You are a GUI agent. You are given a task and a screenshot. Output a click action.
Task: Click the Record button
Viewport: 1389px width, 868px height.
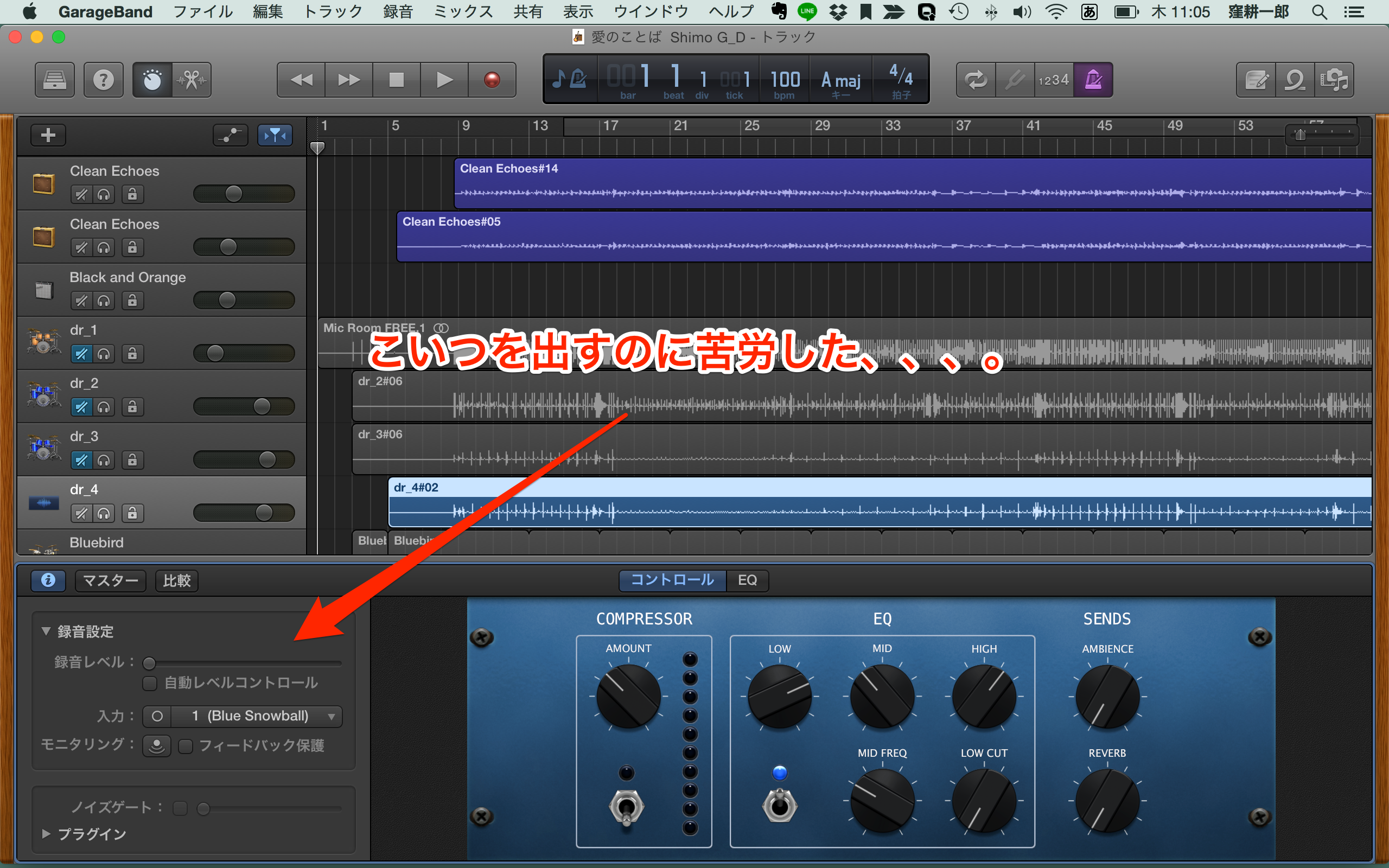[492, 80]
